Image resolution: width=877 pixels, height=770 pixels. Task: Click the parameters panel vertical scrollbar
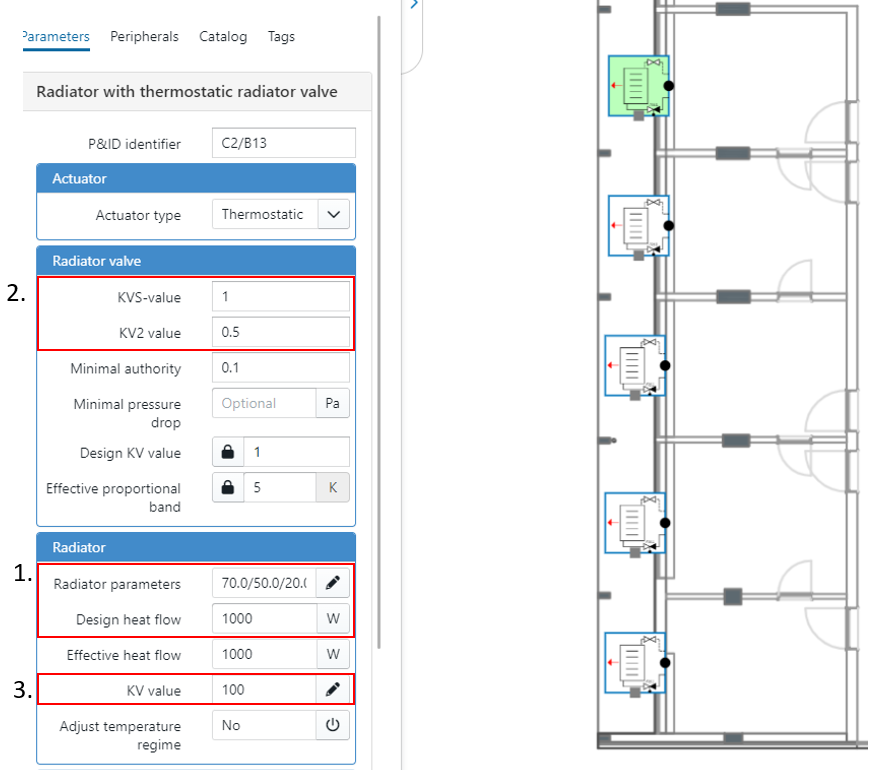379,300
